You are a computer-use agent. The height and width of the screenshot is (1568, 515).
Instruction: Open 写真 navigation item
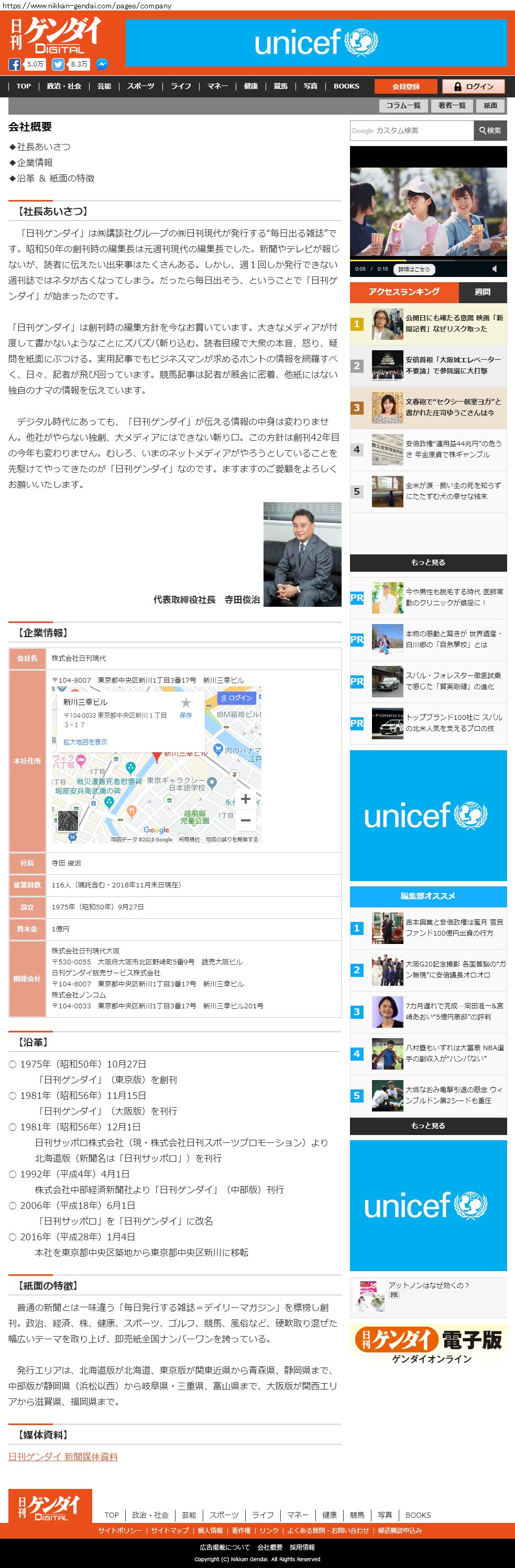pos(311,86)
